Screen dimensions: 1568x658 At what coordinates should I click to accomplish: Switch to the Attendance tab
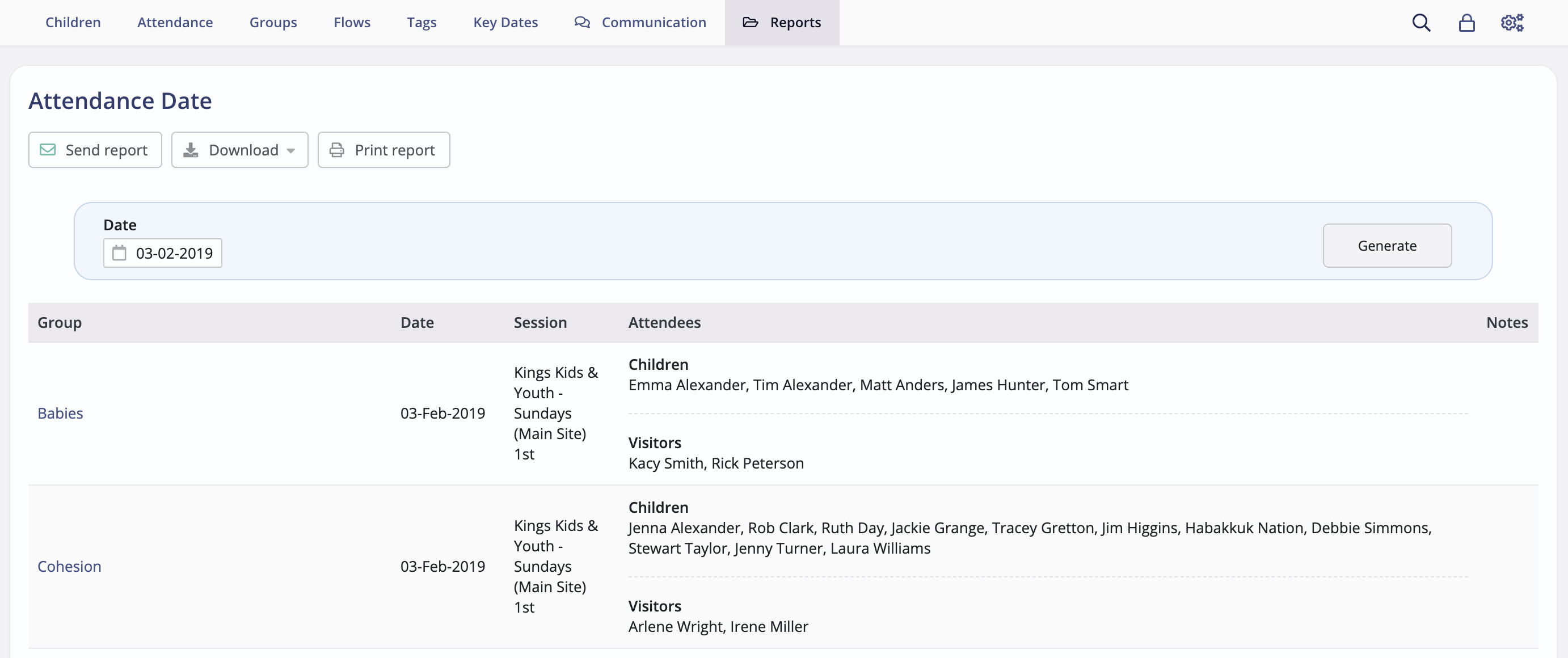[175, 23]
